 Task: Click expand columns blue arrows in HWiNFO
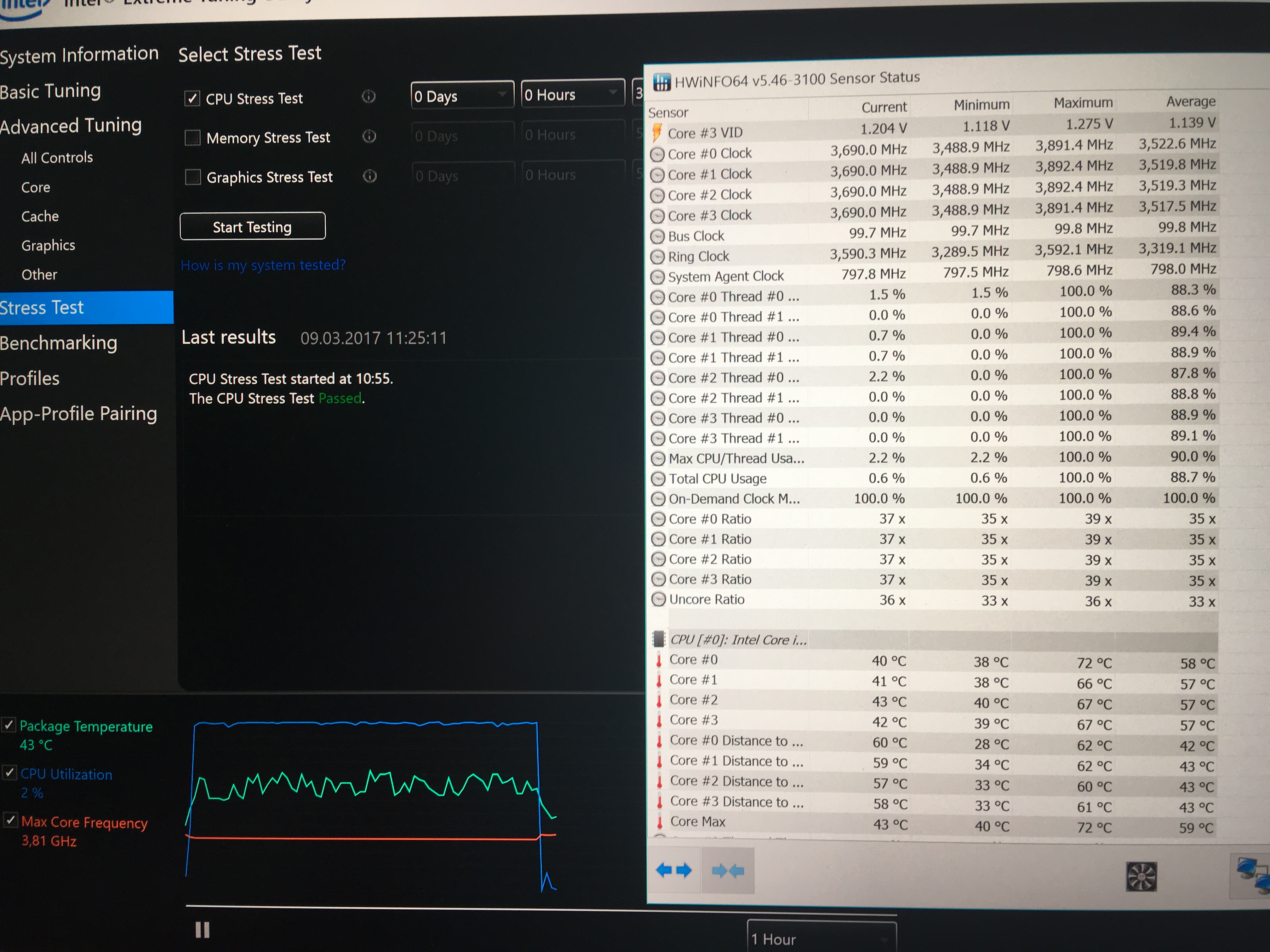pyautogui.click(x=674, y=870)
